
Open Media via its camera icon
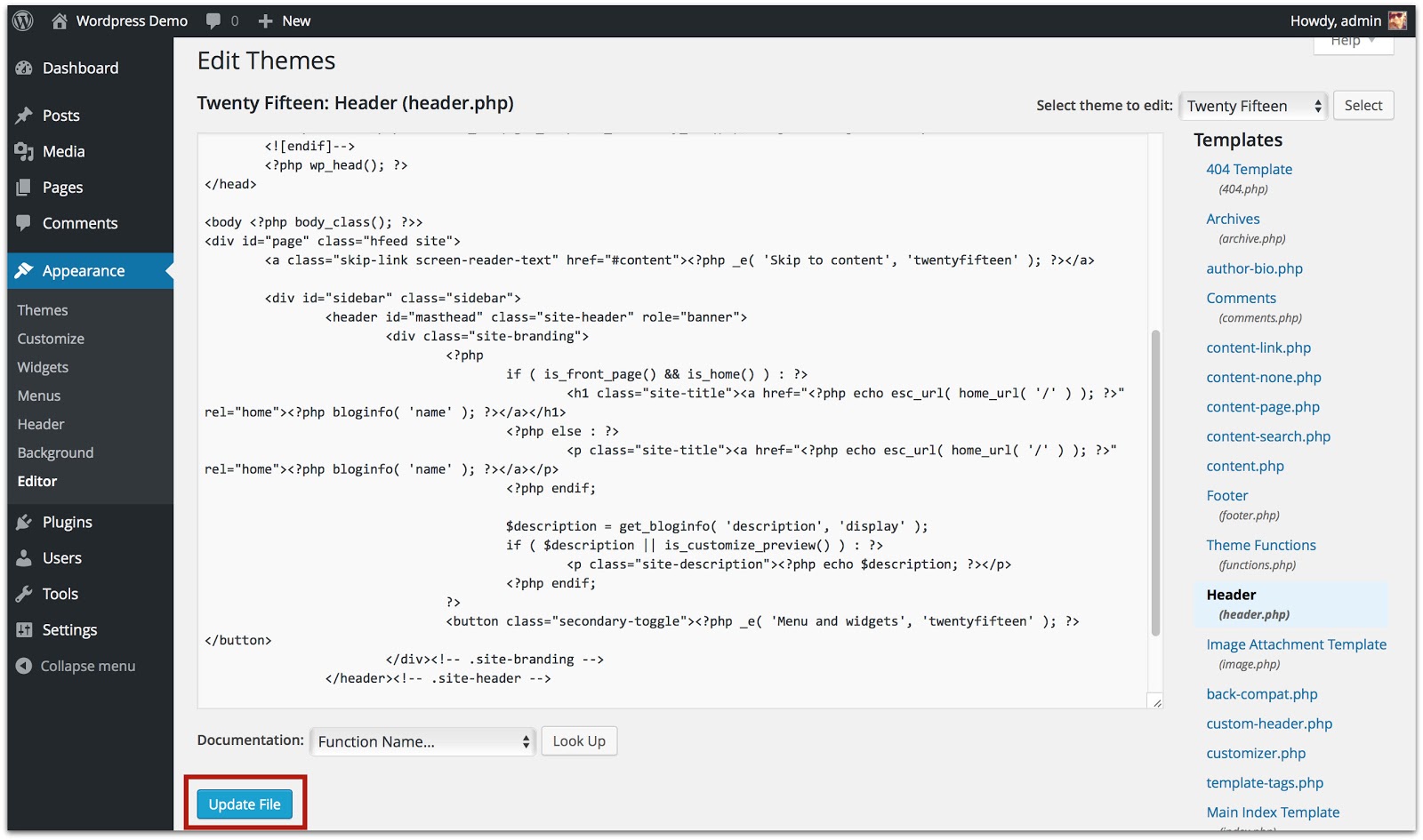pyautogui.click(x=24, y=151)
